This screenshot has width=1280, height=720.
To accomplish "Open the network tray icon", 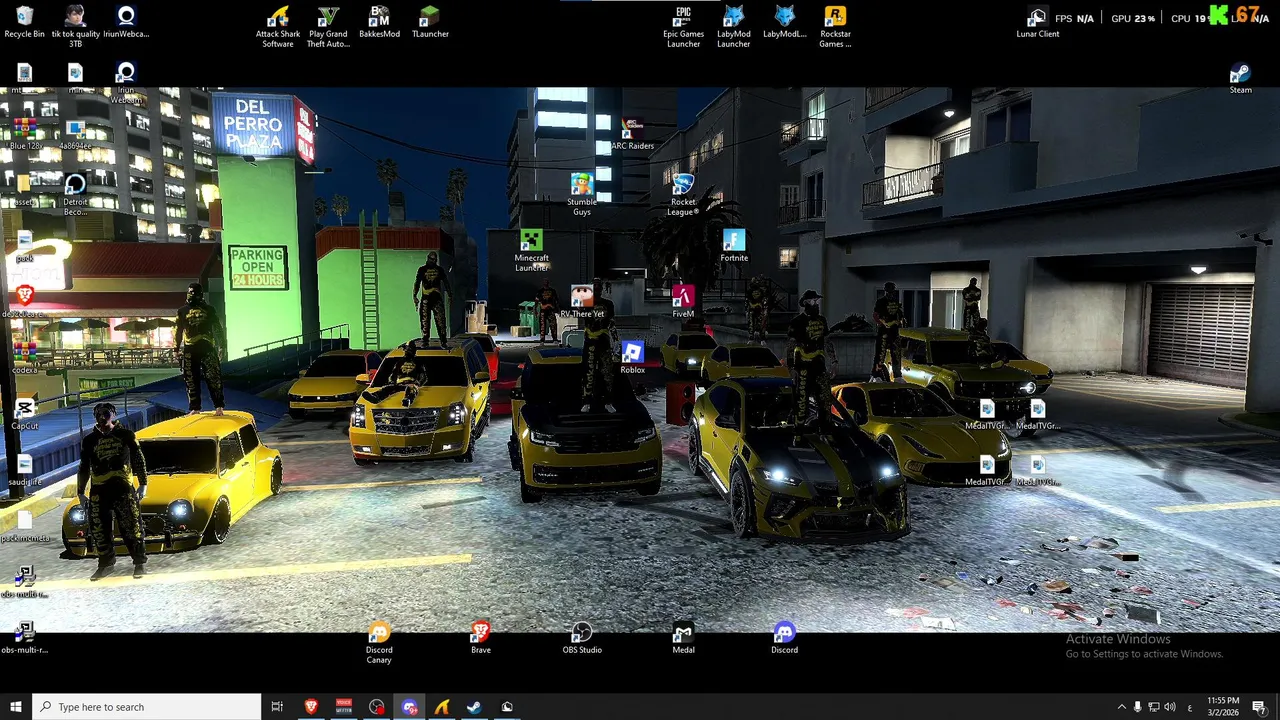I will click(x=1154, y=707).
